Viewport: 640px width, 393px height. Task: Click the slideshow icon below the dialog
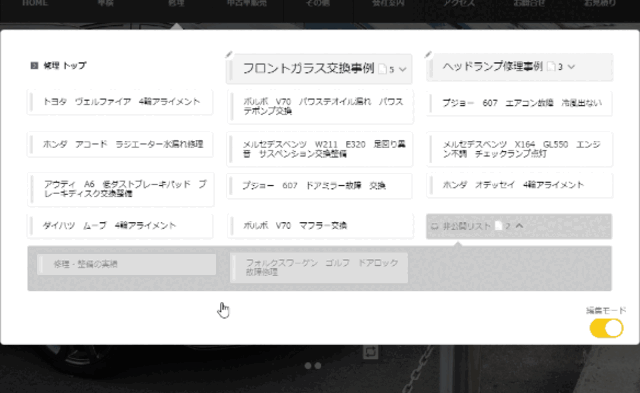pyautogui.click(x=370, y=352)
